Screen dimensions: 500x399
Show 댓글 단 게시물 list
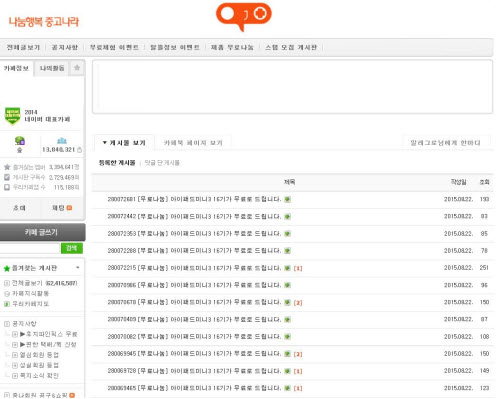(162, 163)
